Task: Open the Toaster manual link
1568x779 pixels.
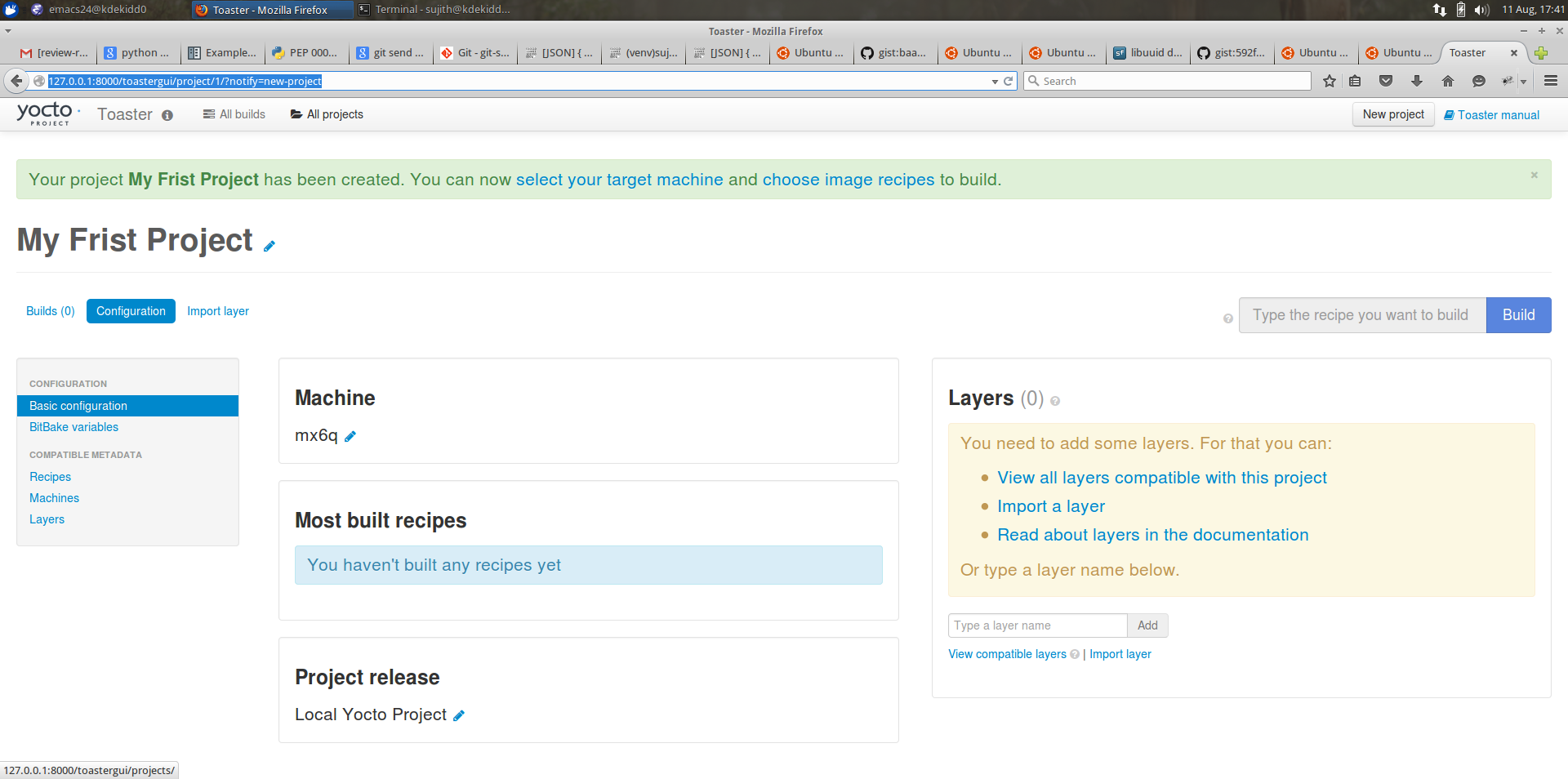Action: pyautogui.click(x=1491, y=115)
